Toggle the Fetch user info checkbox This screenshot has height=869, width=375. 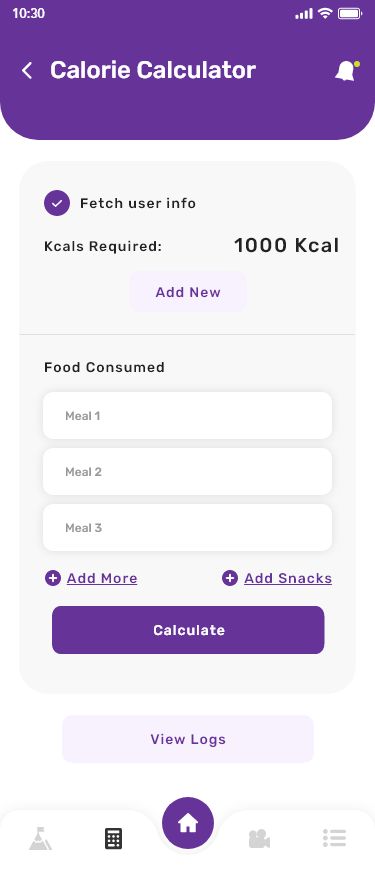pyautogui.click(x=57, y=203)
